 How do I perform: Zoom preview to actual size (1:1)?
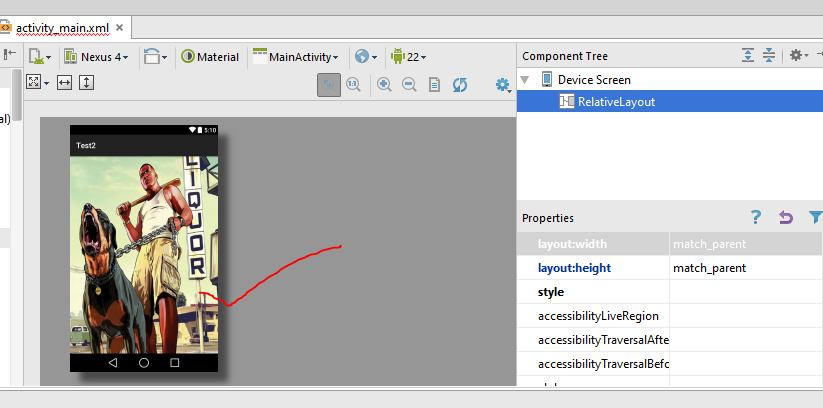(353, 86)
